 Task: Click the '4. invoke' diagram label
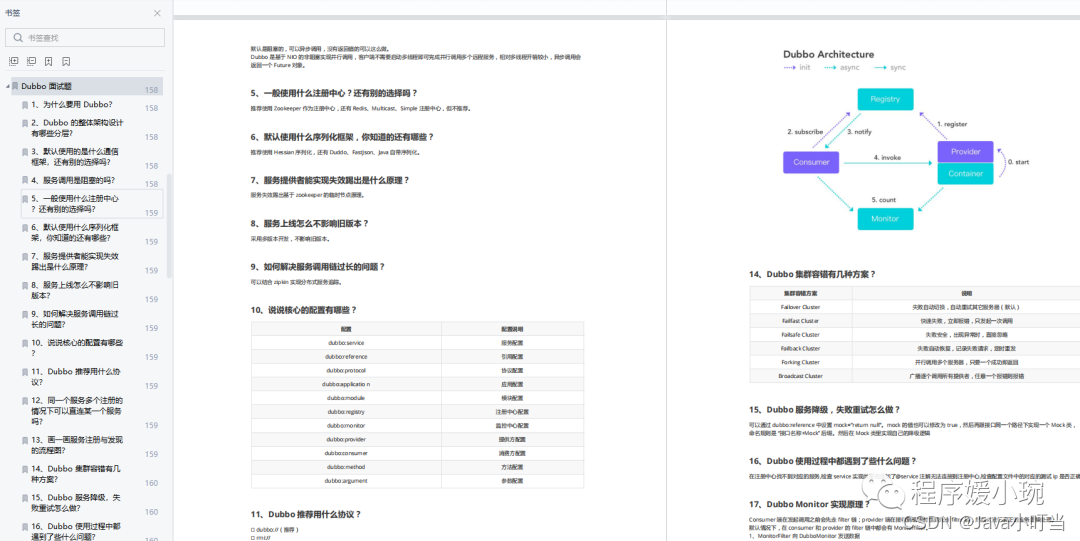coord(887,157)
